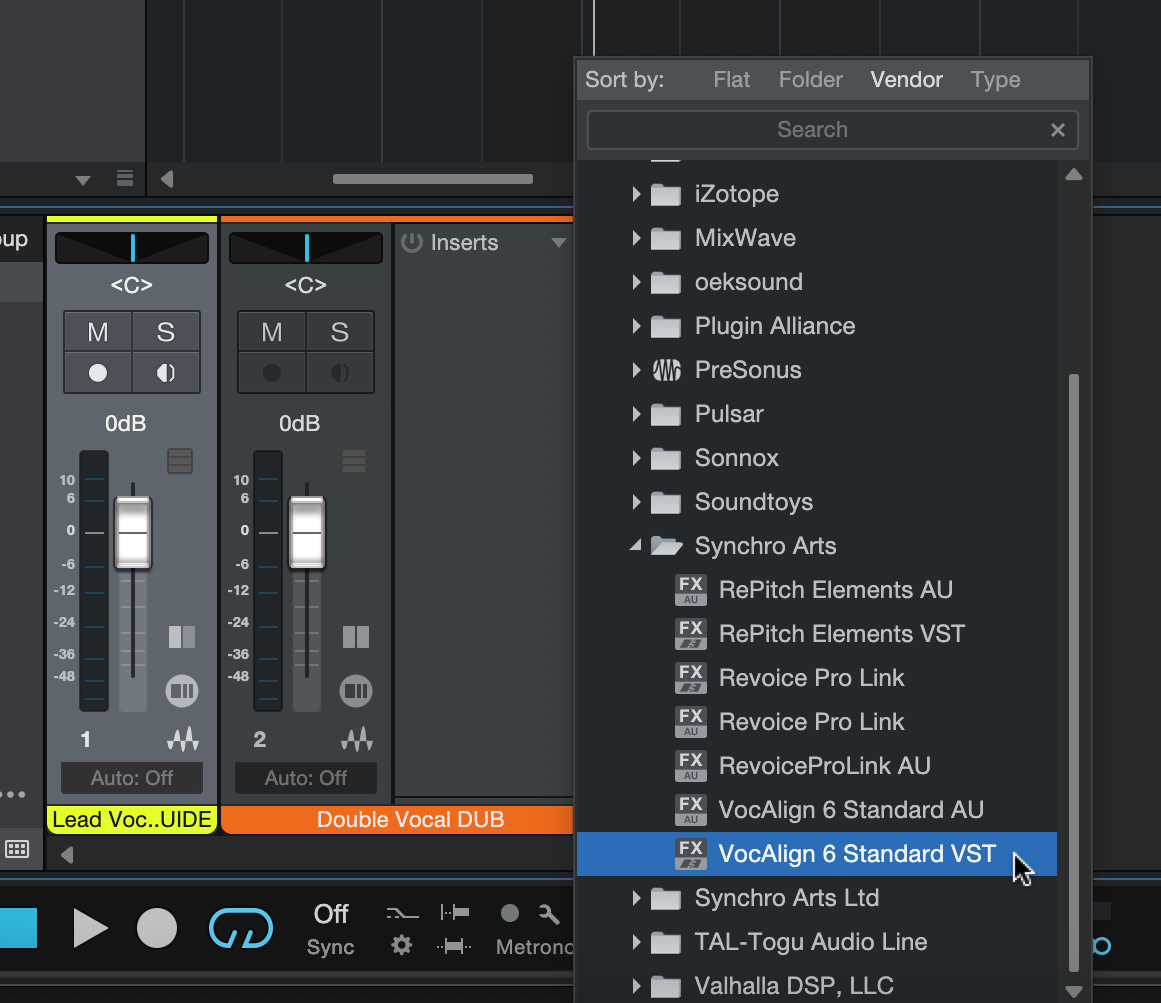Sort plugins by Folder
This screenshot has height=1003, width=1161.
pos(810,79)
